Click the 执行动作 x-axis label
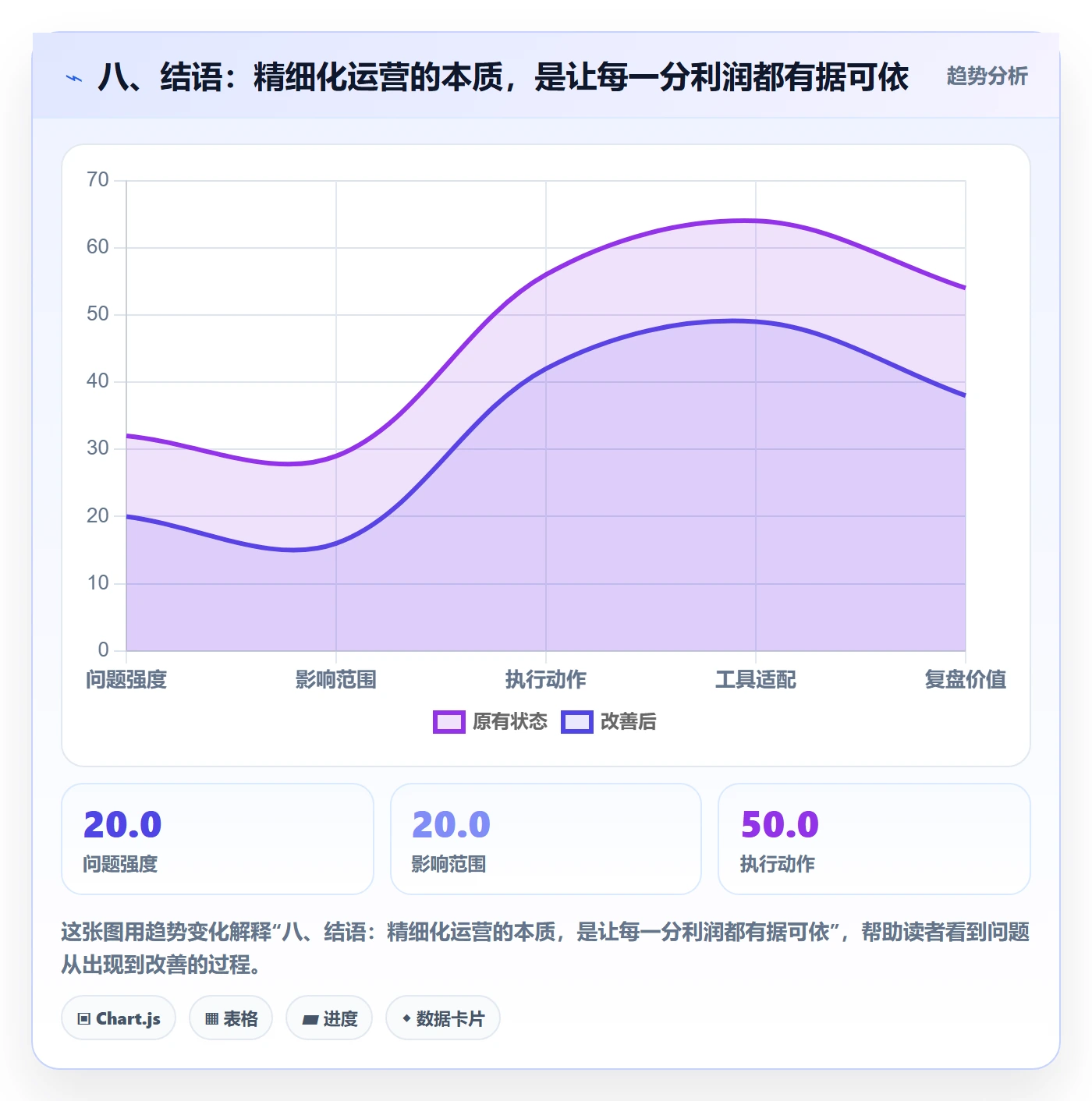1092x1101 pixels. pos(546,679)
